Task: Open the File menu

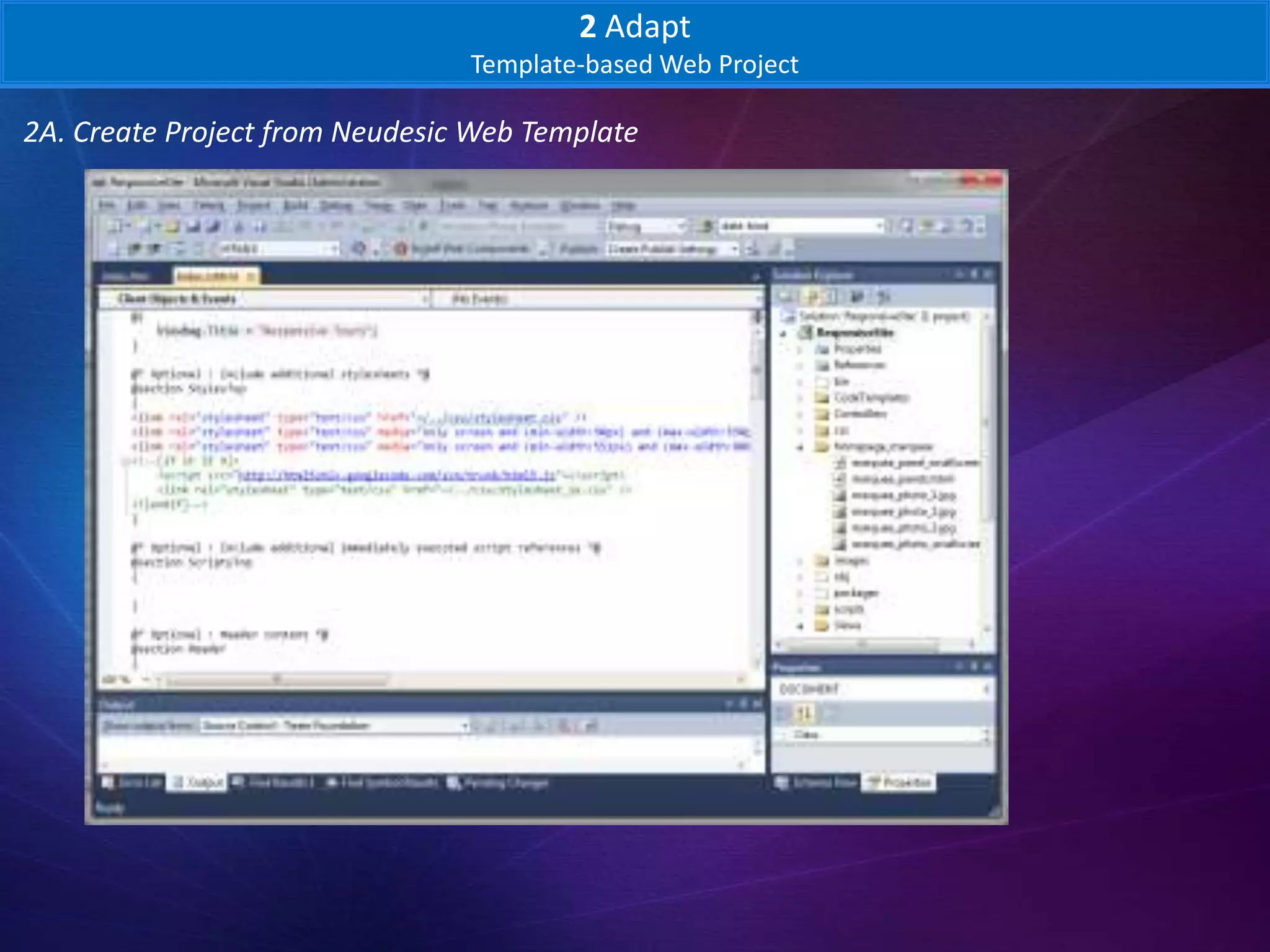Action: pyautogui.click(x=107, y=205)
